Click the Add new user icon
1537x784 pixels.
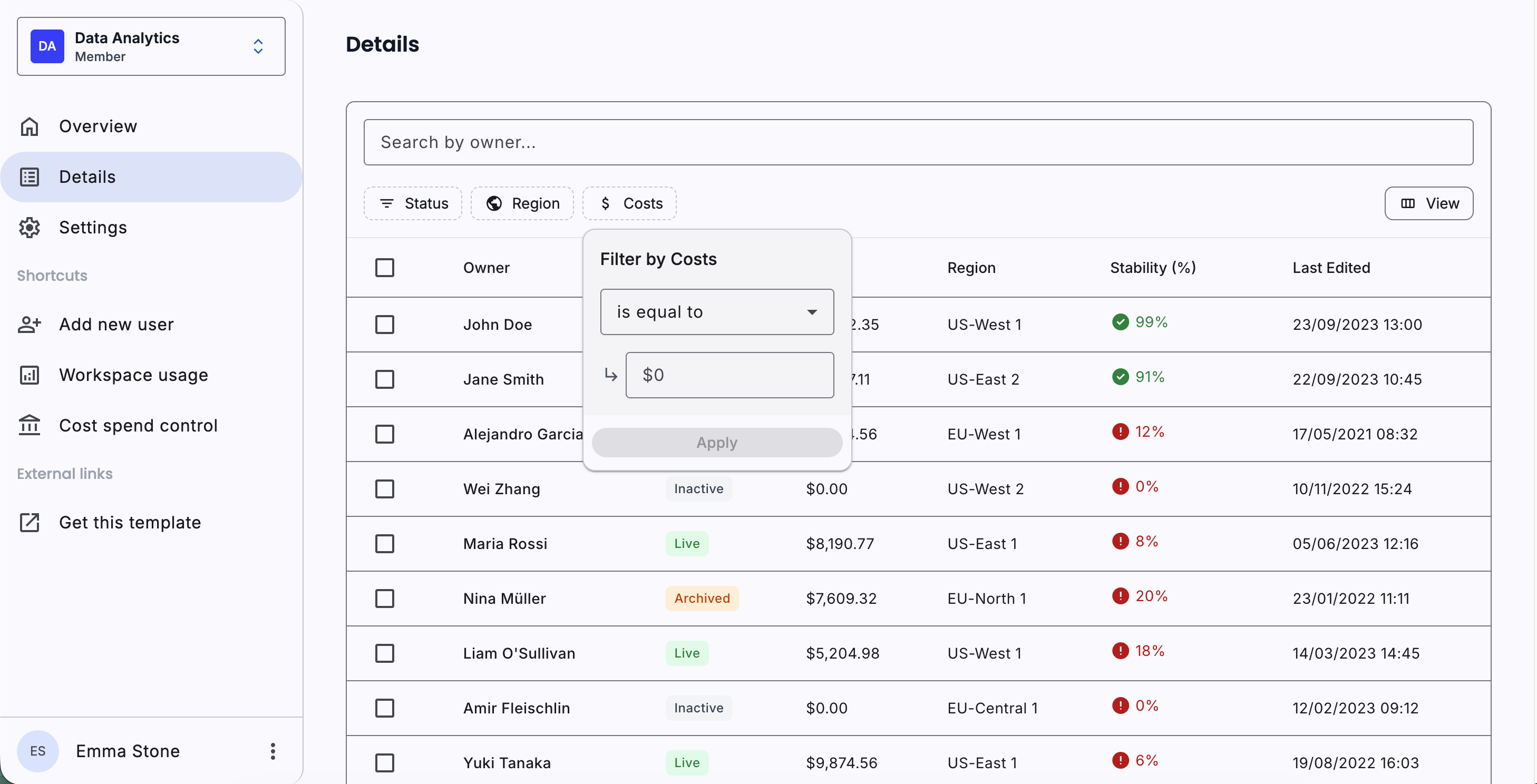point(29,325)
